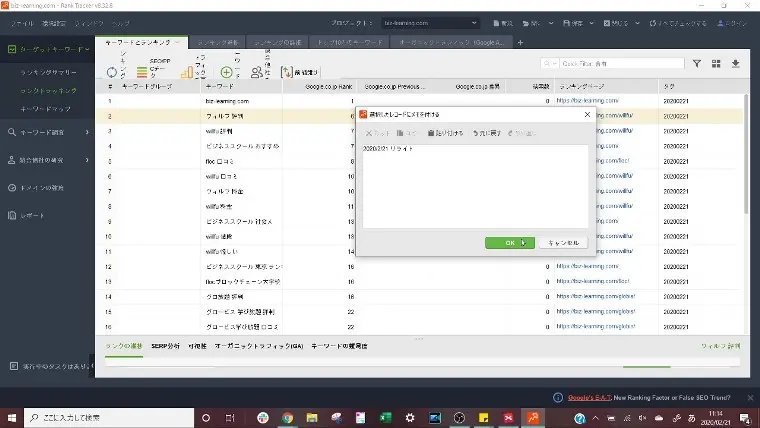Expand the Keyword Research (キーワード調査) sidebar section
Viewport: 760px width, 428px height.
point(48,132)
